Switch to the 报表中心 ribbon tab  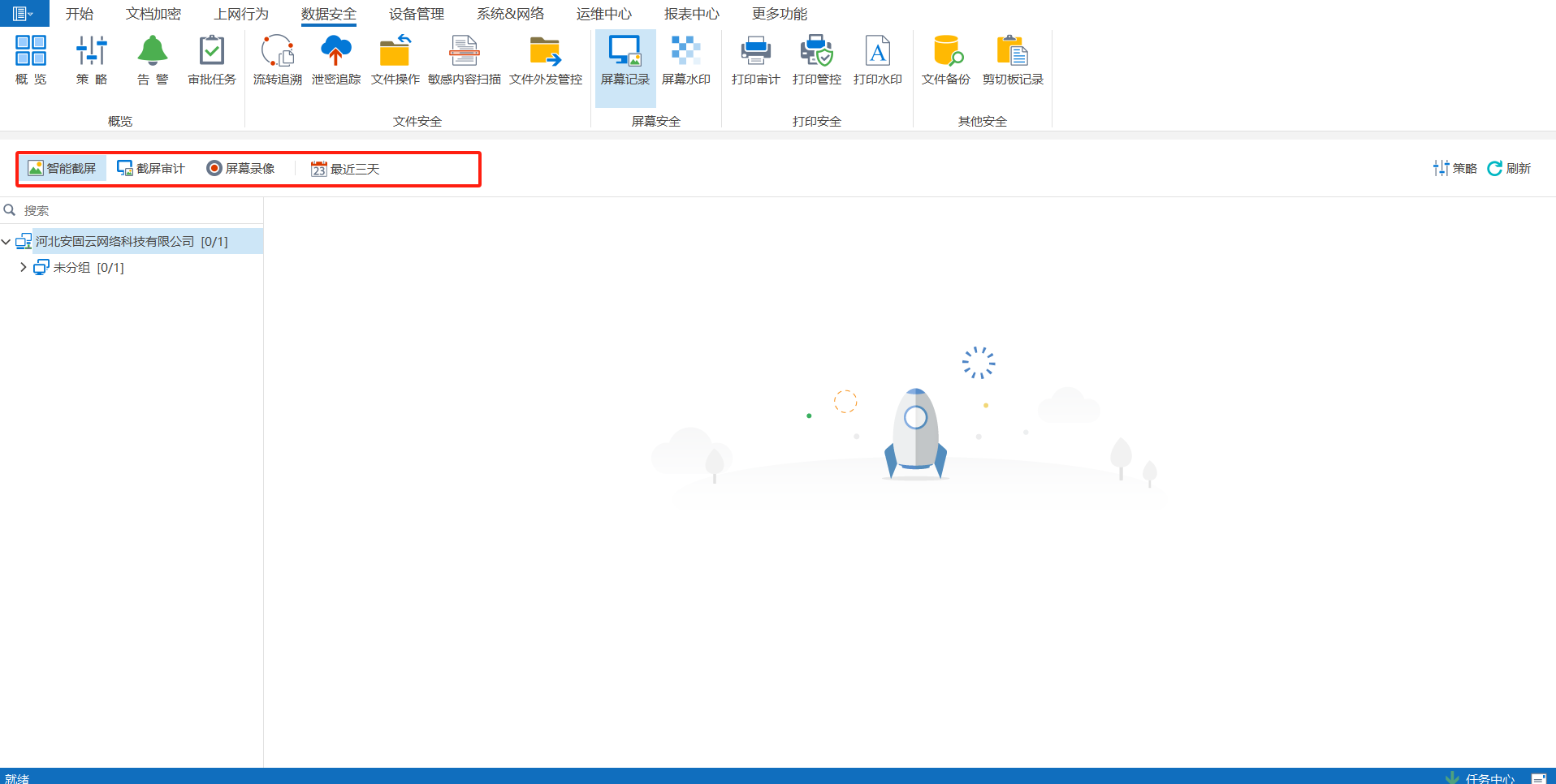692,14
